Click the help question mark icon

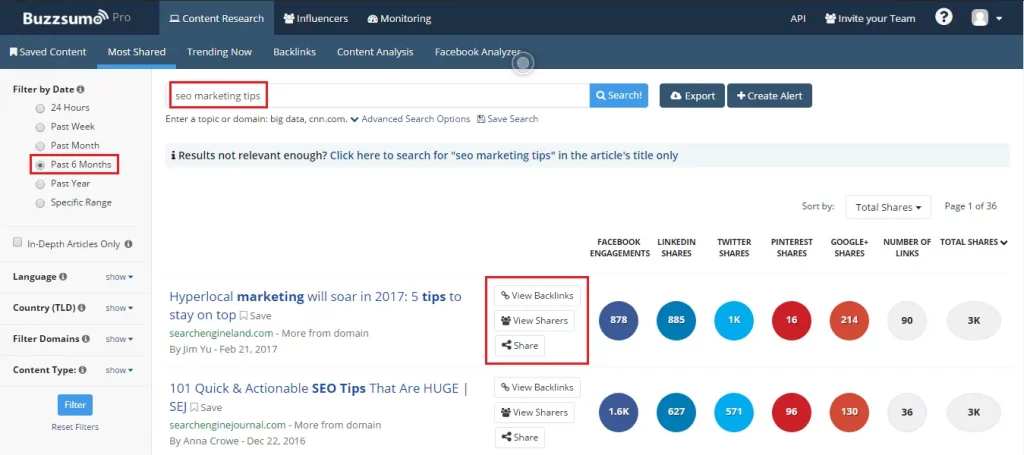point(943,18)
